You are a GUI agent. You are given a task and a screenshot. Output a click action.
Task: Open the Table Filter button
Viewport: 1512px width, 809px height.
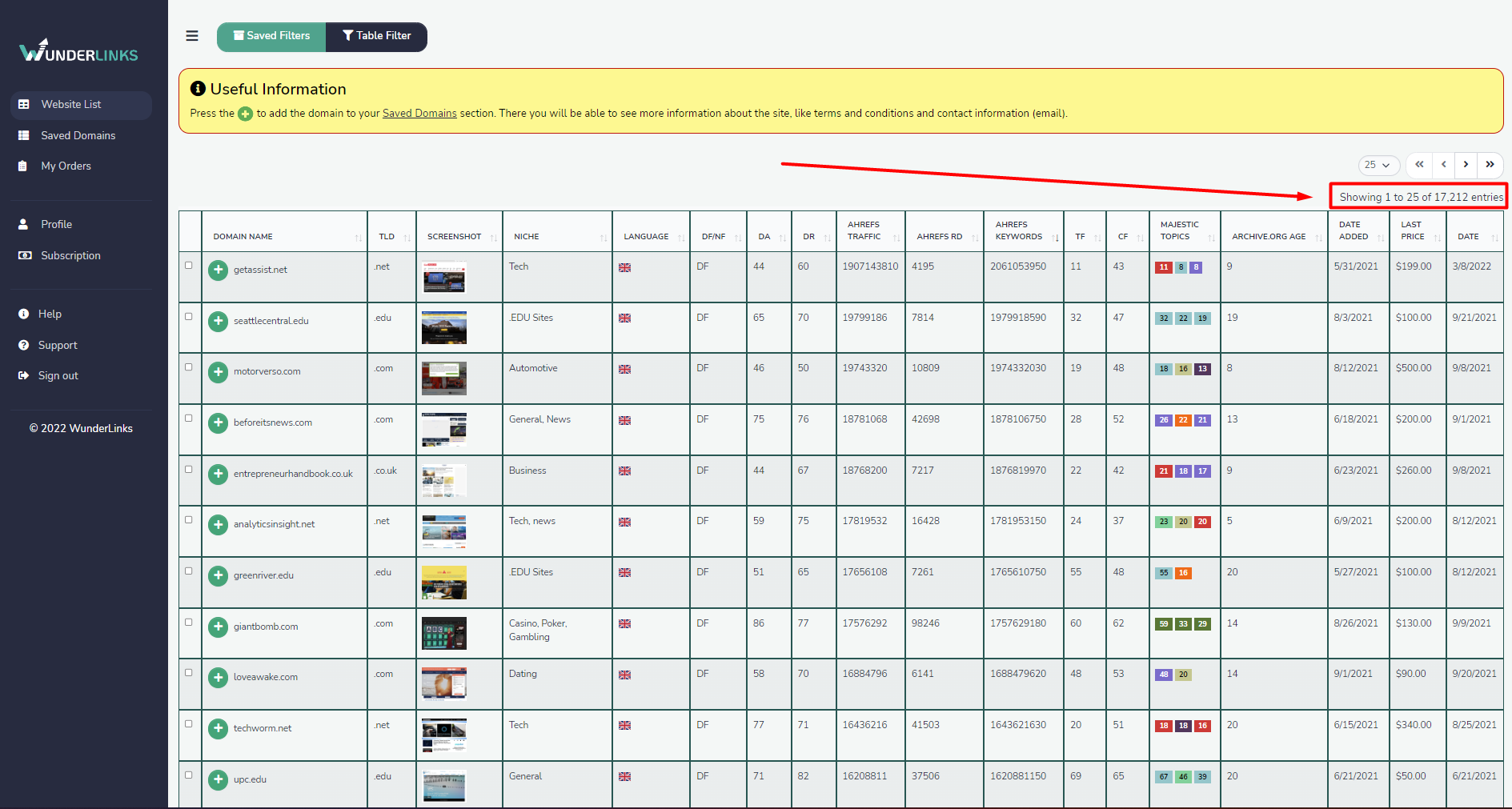[376, 37]
